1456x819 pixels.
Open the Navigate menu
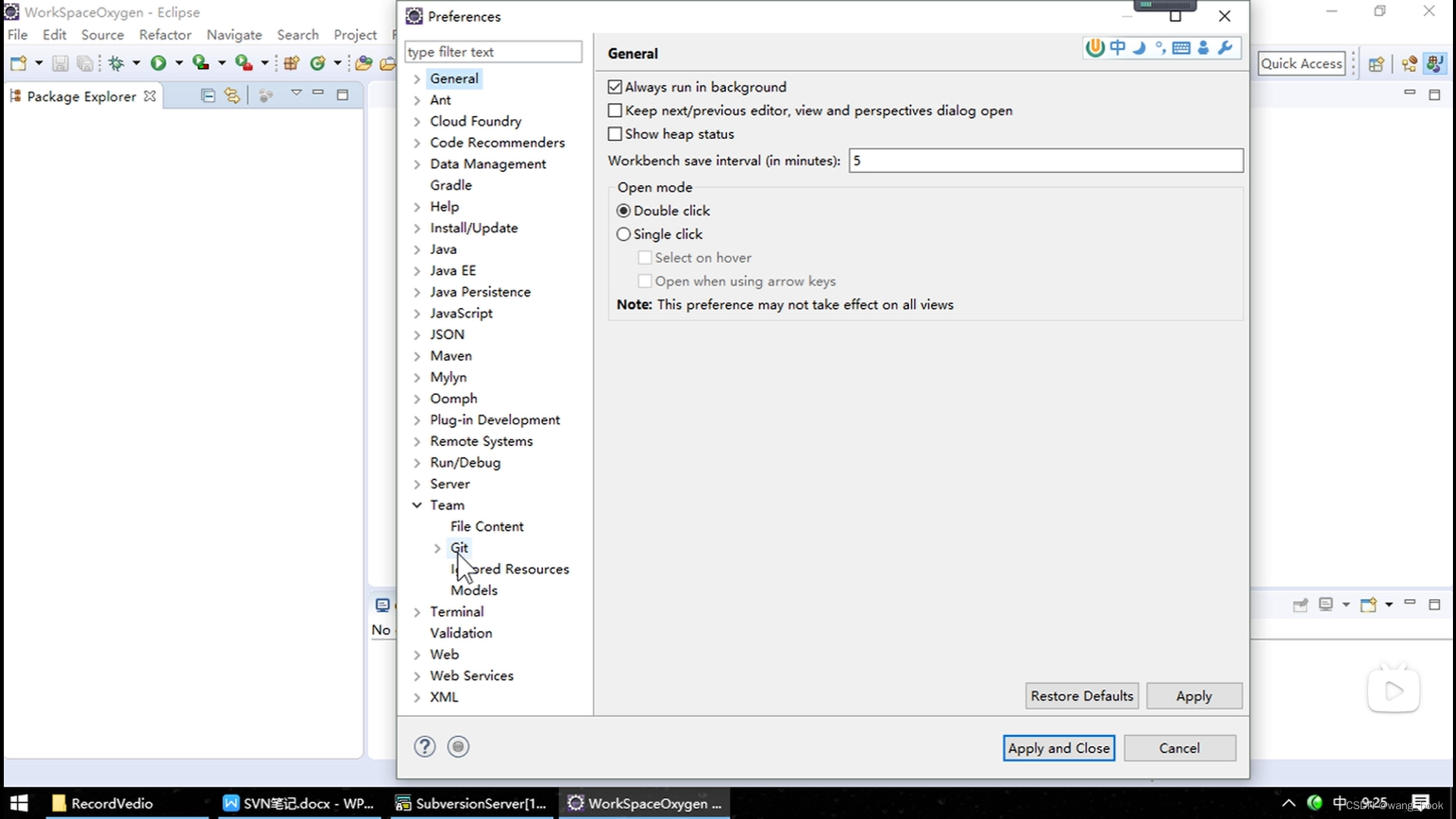[234, 35]
